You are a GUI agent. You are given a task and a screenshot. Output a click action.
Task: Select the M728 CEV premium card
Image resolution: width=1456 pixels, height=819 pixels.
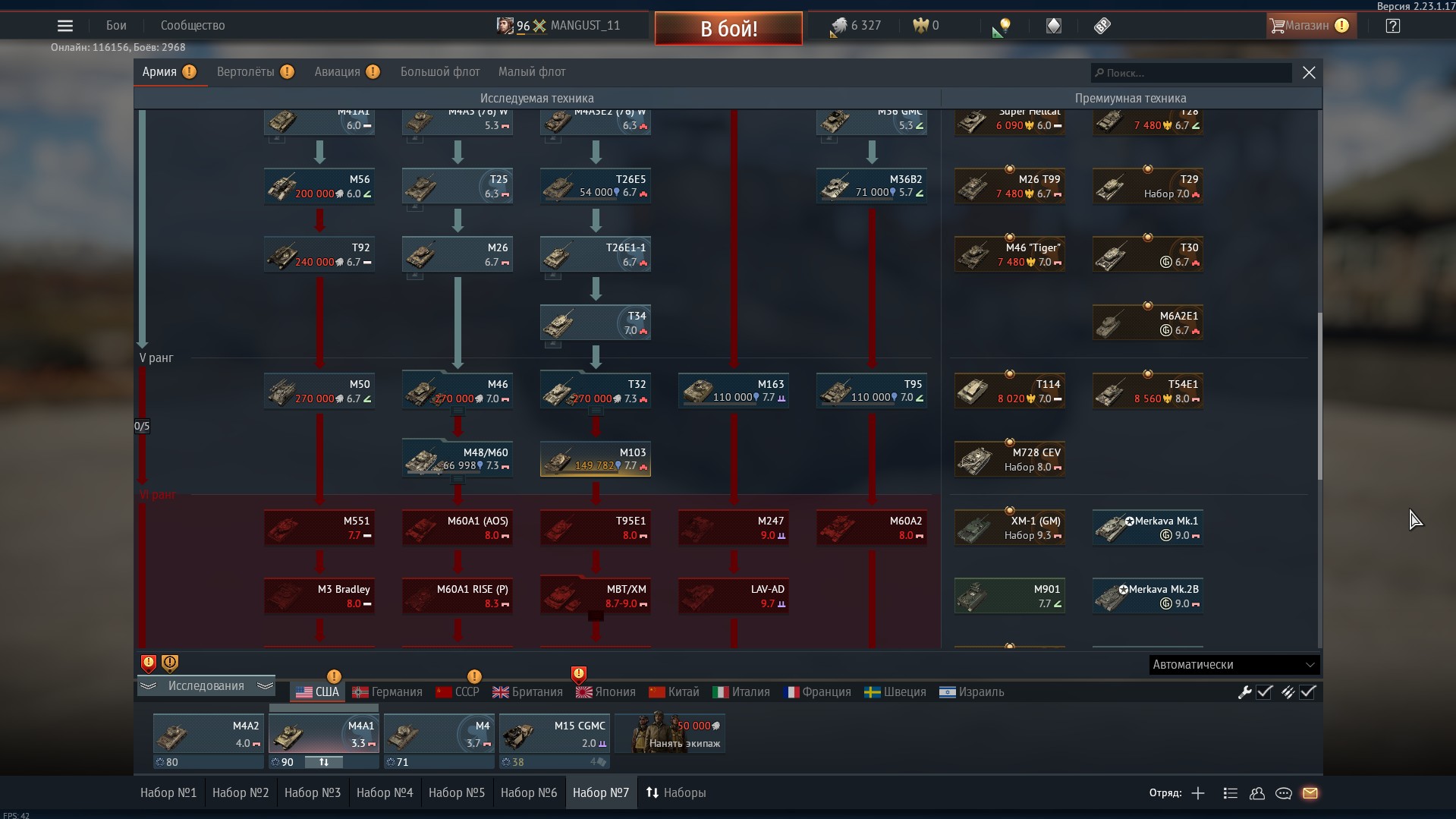click(1010, 460)
